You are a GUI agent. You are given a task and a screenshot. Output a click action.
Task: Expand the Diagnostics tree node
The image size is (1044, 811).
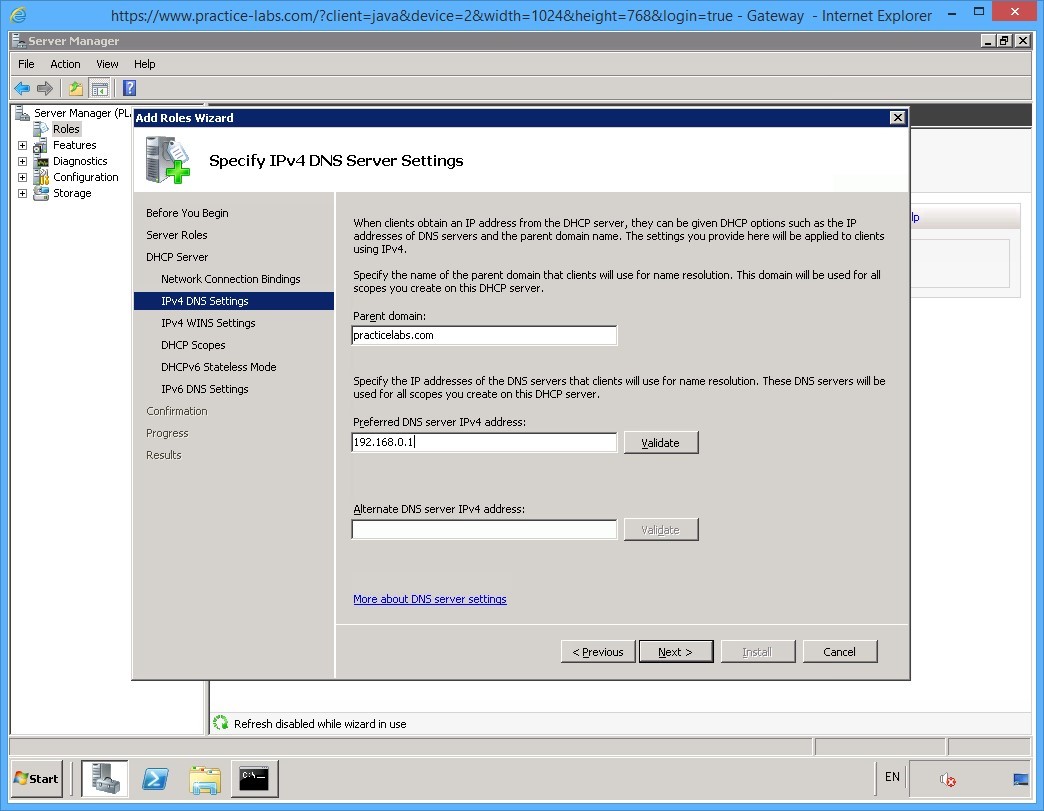tap(22, 160)
